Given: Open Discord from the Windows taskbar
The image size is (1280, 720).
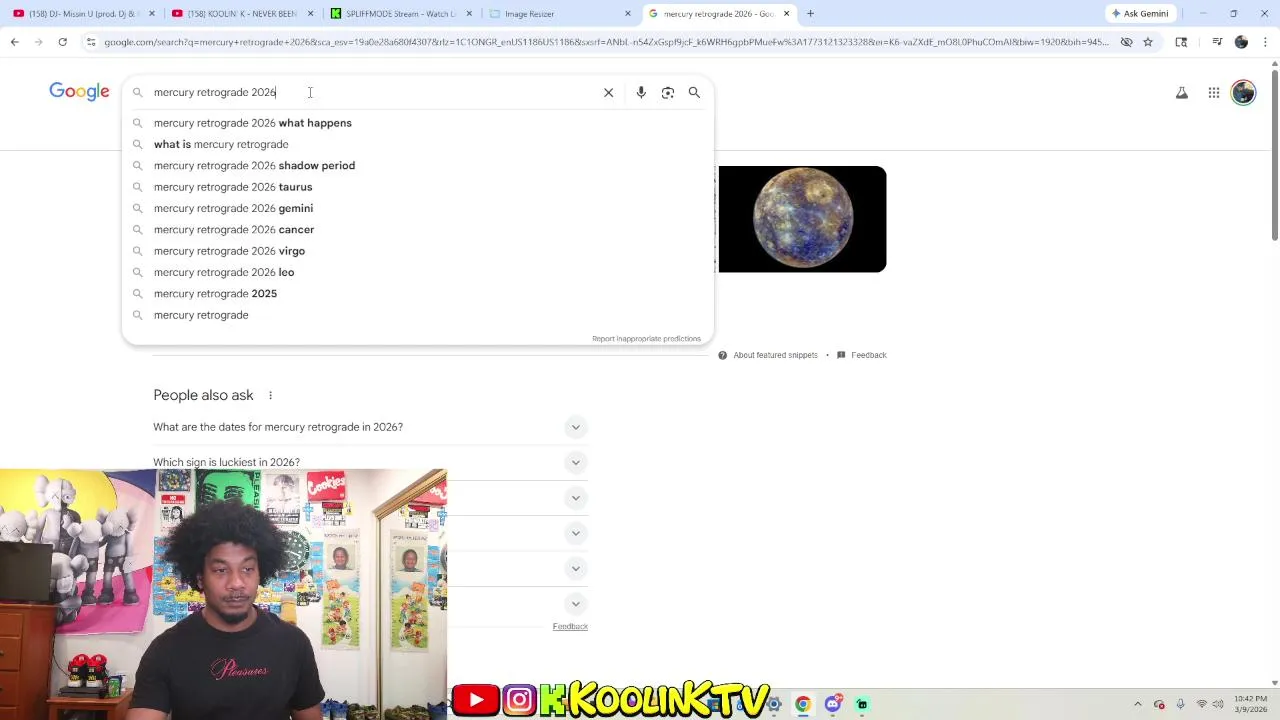Looking at the screenshot, I should point(833,704).
